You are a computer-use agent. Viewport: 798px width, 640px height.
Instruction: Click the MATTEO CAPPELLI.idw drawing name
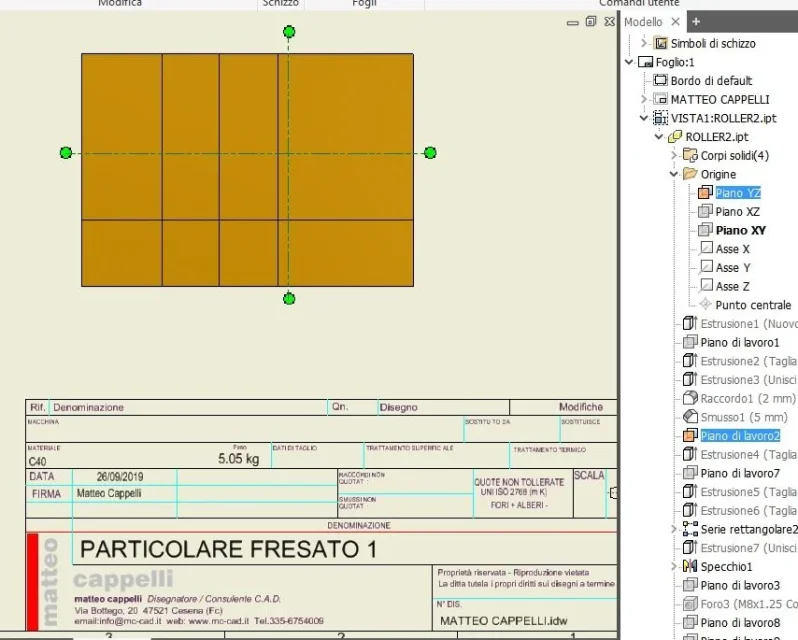click(503, 621)
